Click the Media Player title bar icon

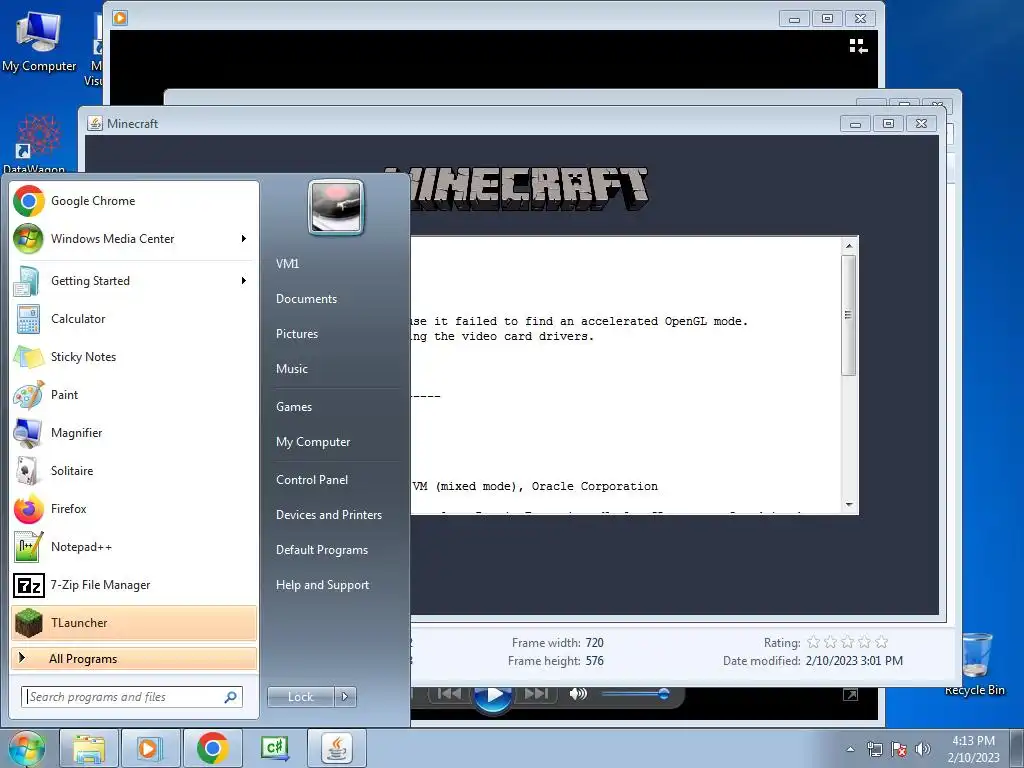(120, 18)
